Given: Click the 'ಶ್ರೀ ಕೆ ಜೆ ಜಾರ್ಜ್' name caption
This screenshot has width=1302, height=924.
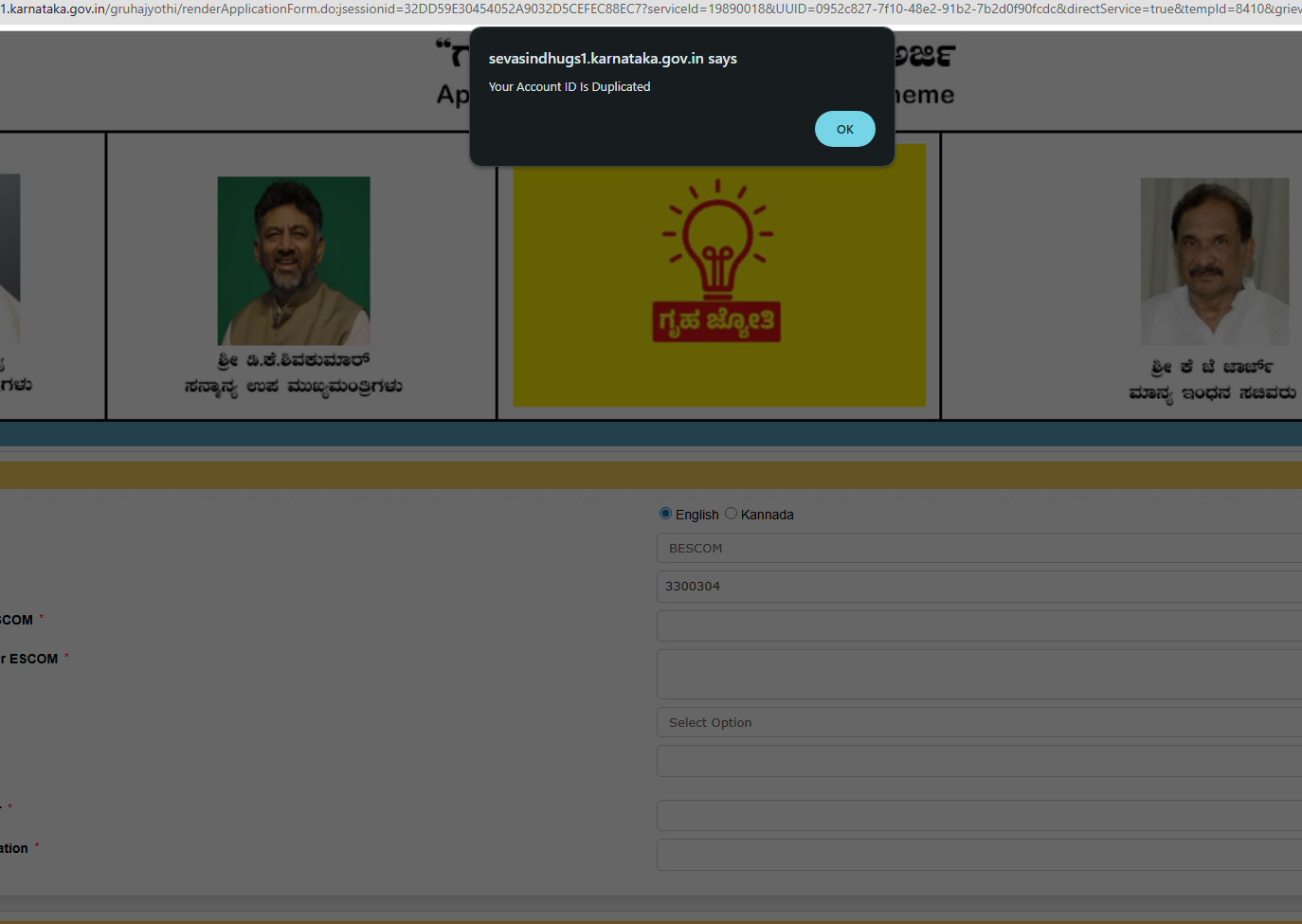Looking at the screenshot, I should [1213, 367].
